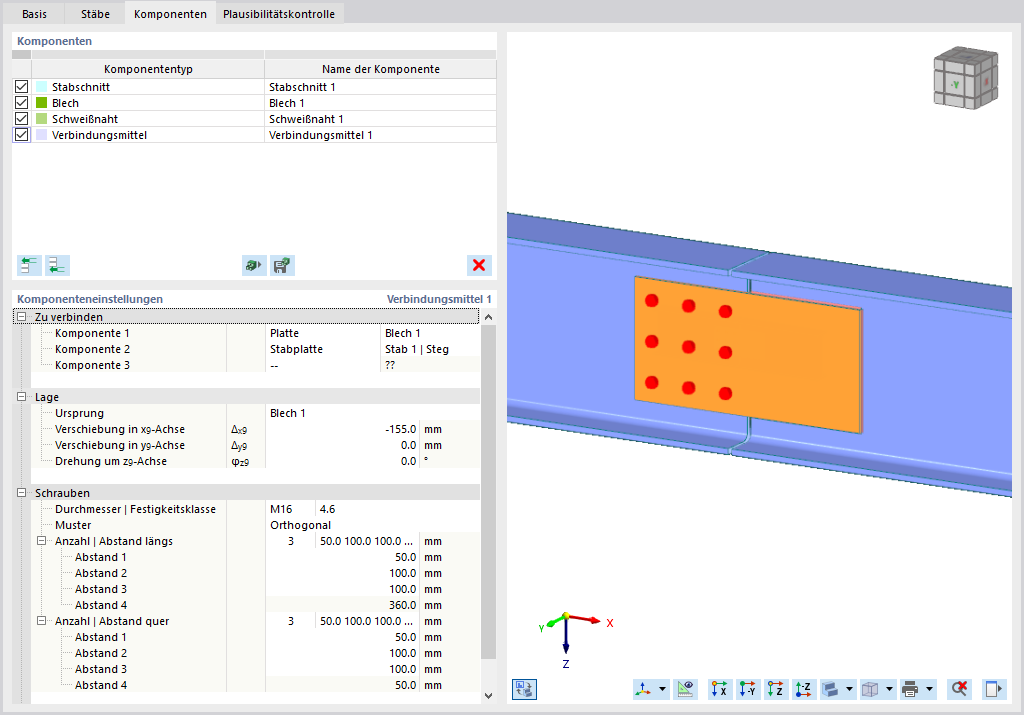The width and height of the screenshot is (1024, 715).
Task: Click wireframe transparent box icon
Action: pos(871,689)
